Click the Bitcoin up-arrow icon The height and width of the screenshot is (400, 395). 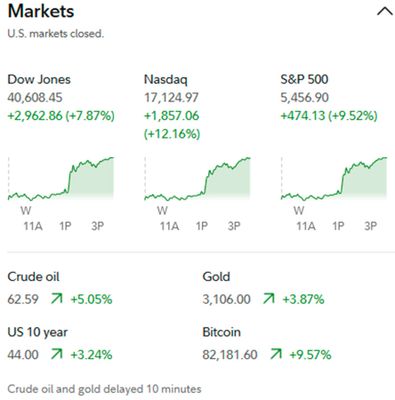pos(276,354)
